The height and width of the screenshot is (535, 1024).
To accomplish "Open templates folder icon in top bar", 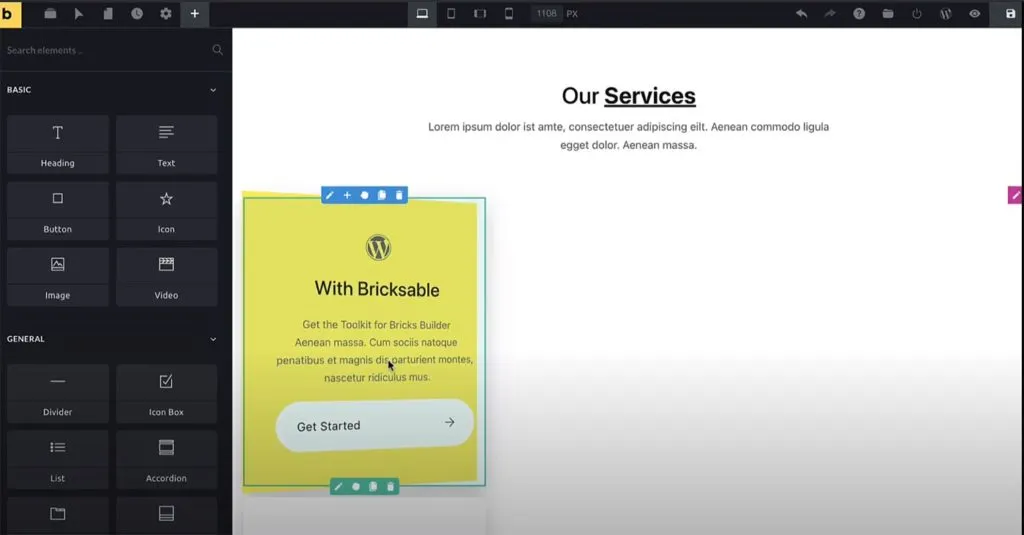I will pyautogui.click(x=888, y=14).
